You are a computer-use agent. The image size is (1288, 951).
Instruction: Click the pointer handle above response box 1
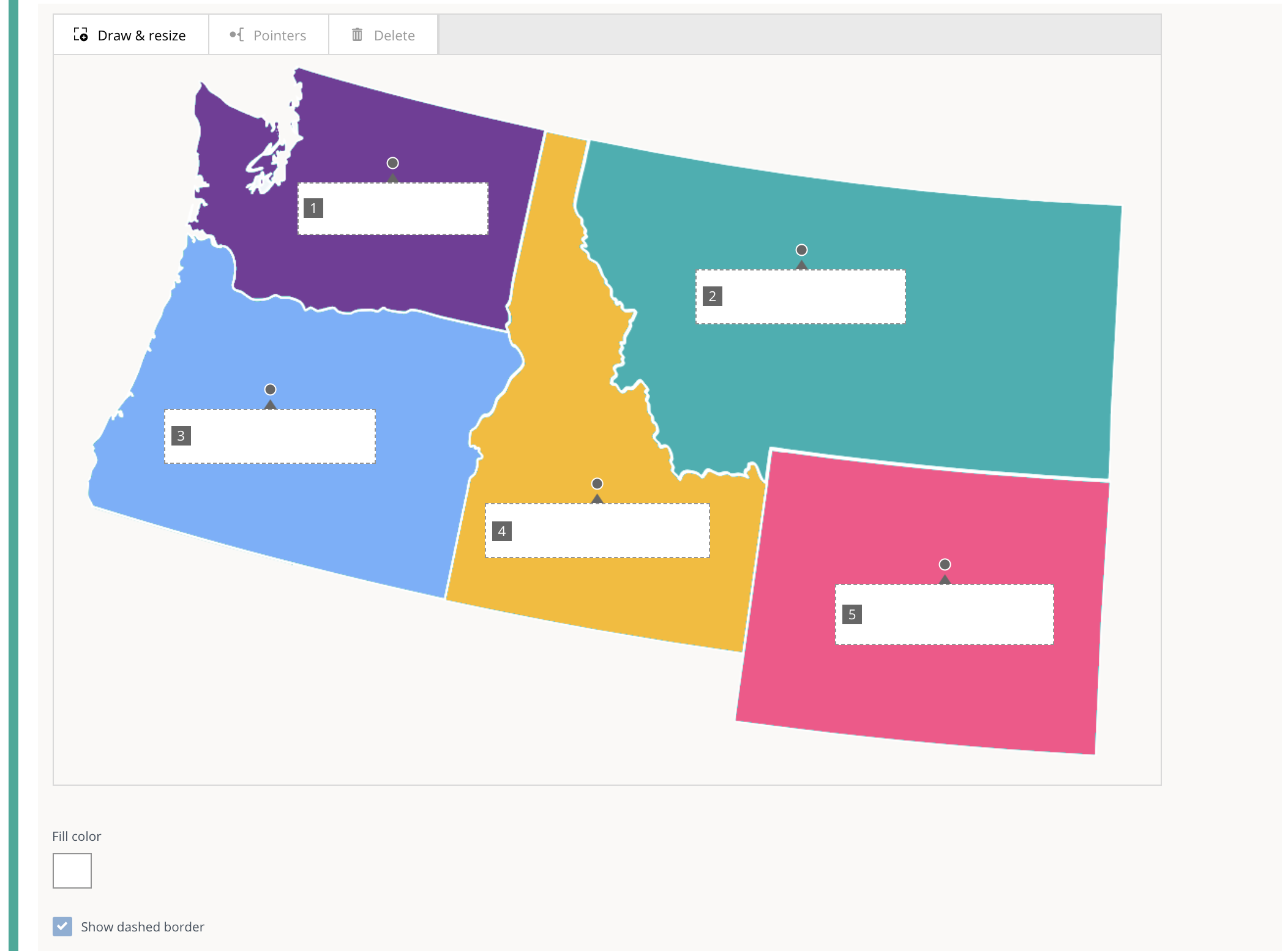[393, 163]
